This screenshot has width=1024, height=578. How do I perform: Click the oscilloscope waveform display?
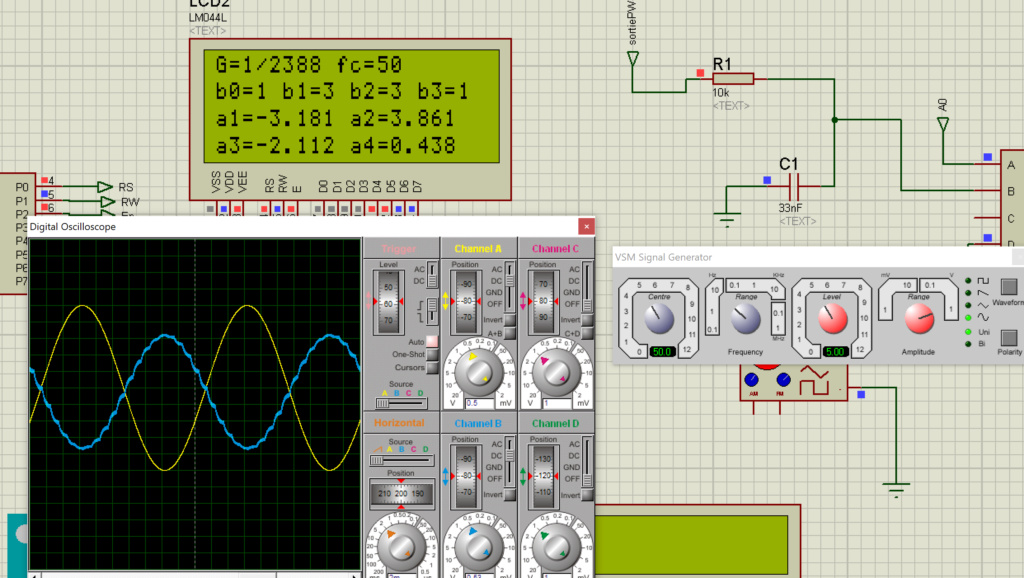195,404
